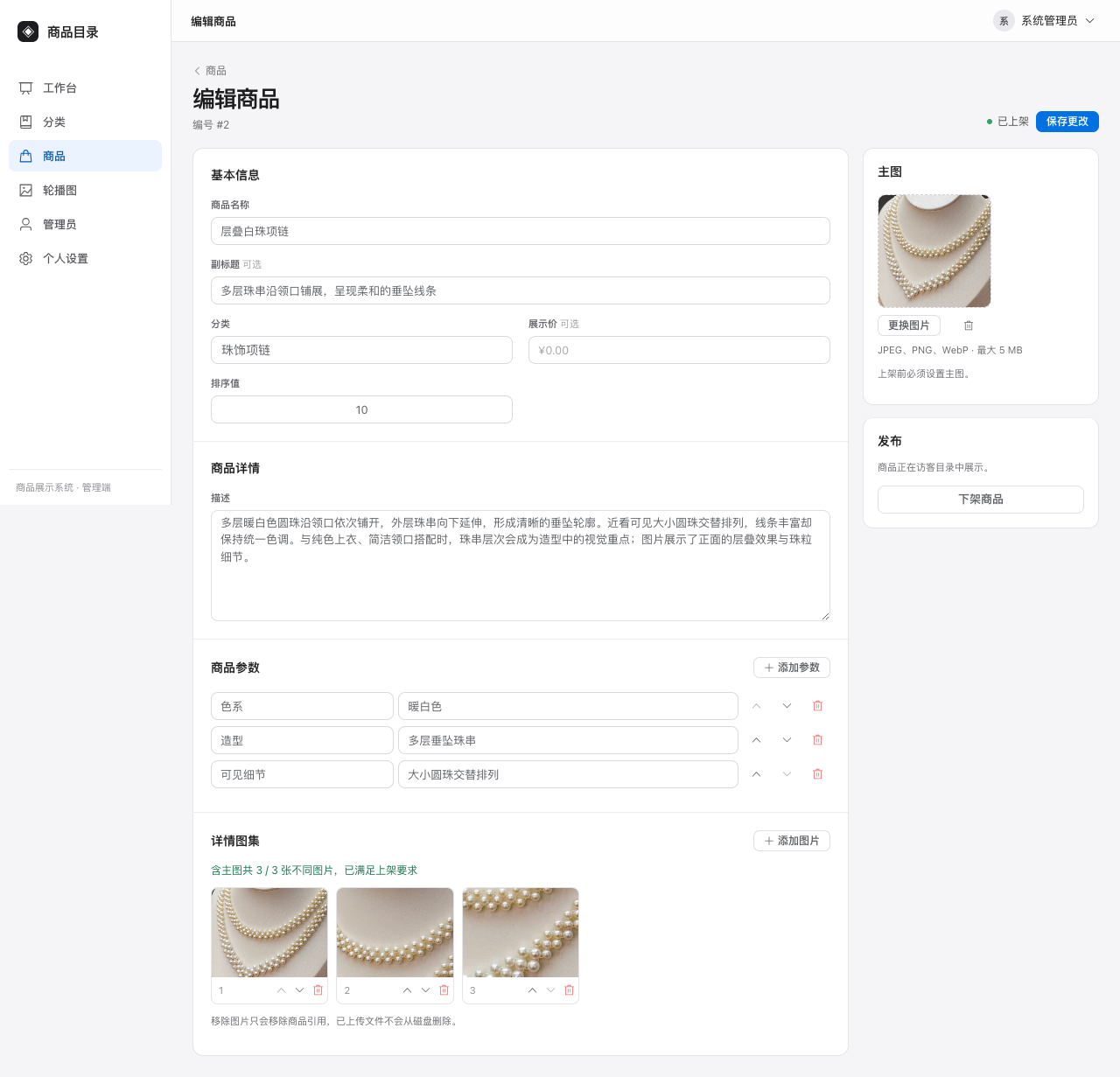Viewport: 1120px width, 1077px height.
Task: Delete the 造型 parameter row
Action: point(817,740)
